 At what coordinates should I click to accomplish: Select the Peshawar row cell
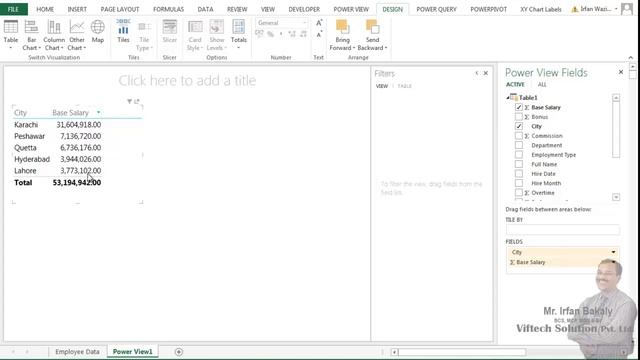[x=29, y=136]
